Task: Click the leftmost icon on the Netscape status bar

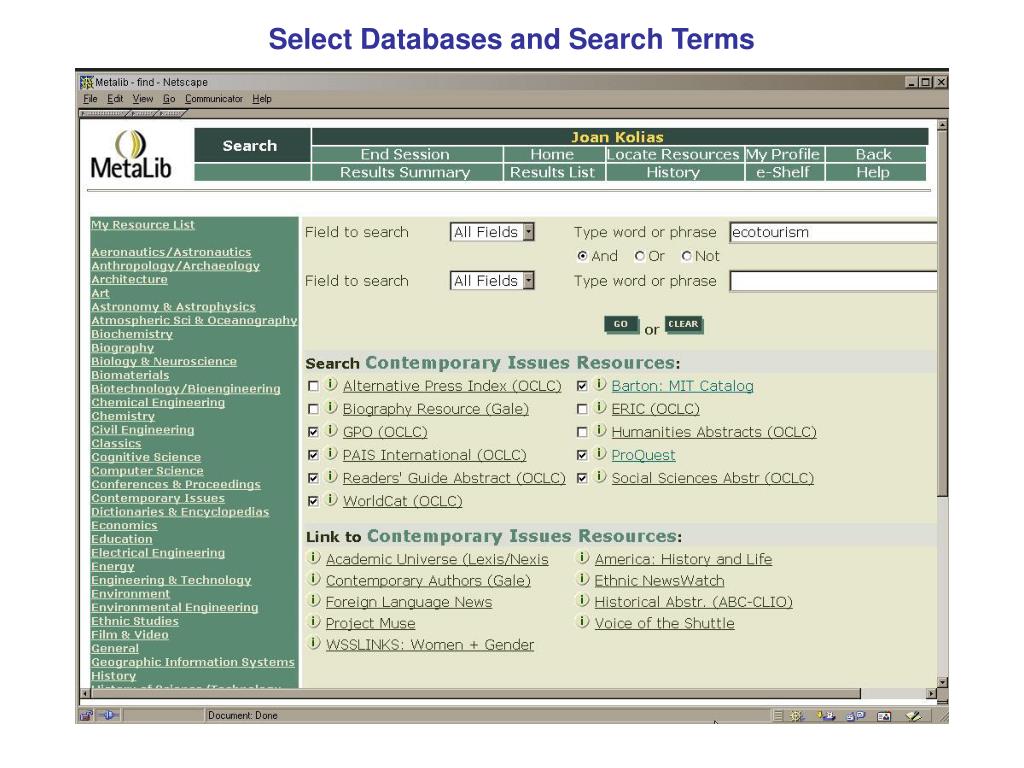Action: point(86,715)
